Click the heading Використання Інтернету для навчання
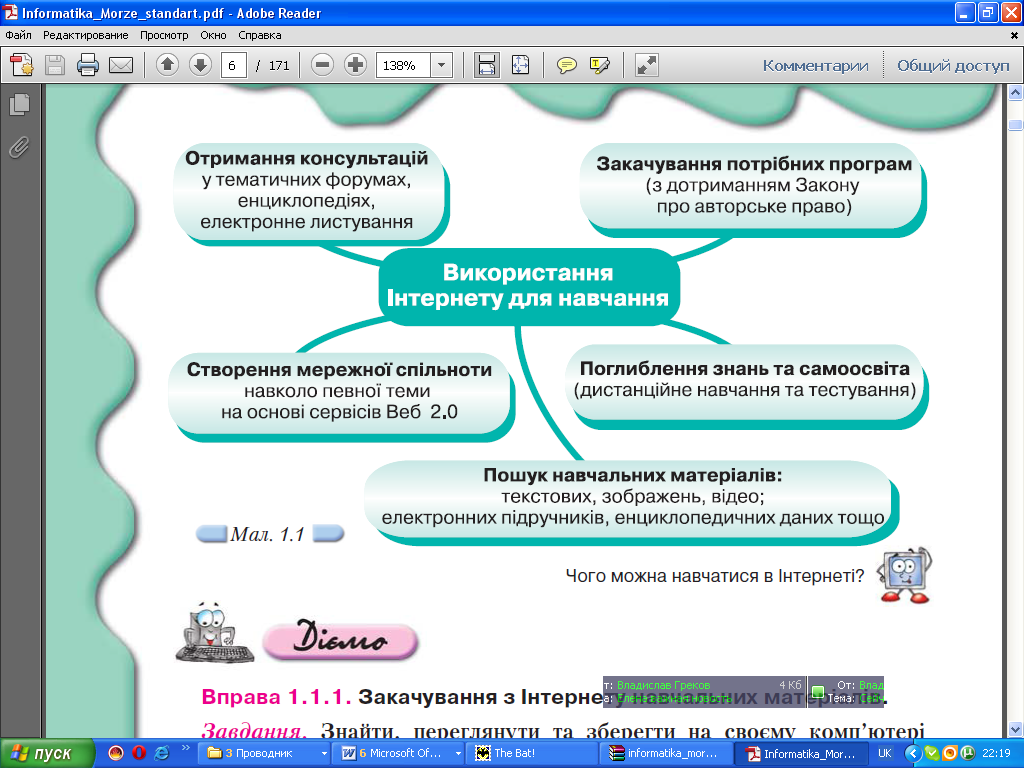Screen dimensions: 1024x768 [528, 285]
